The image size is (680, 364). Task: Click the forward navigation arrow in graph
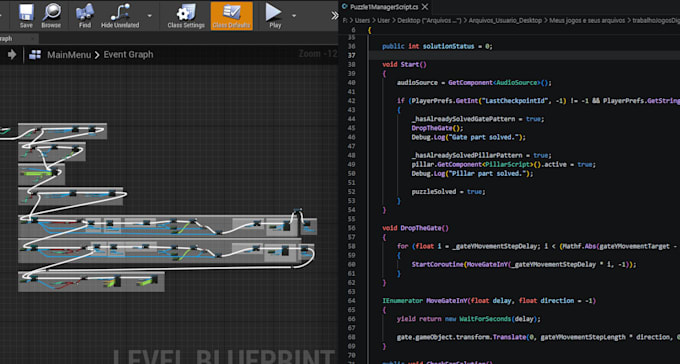12,55
